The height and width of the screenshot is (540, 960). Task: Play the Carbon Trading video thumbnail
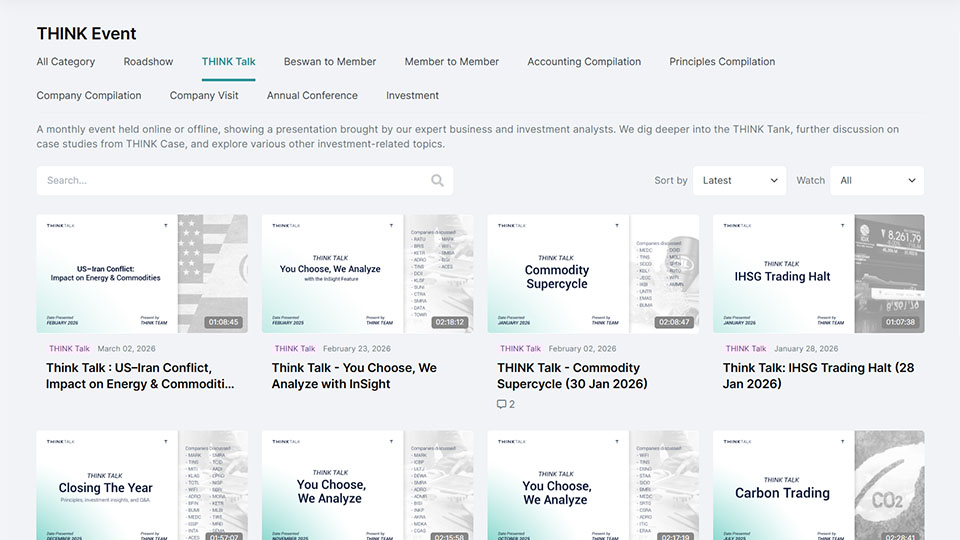pos(818,487)
